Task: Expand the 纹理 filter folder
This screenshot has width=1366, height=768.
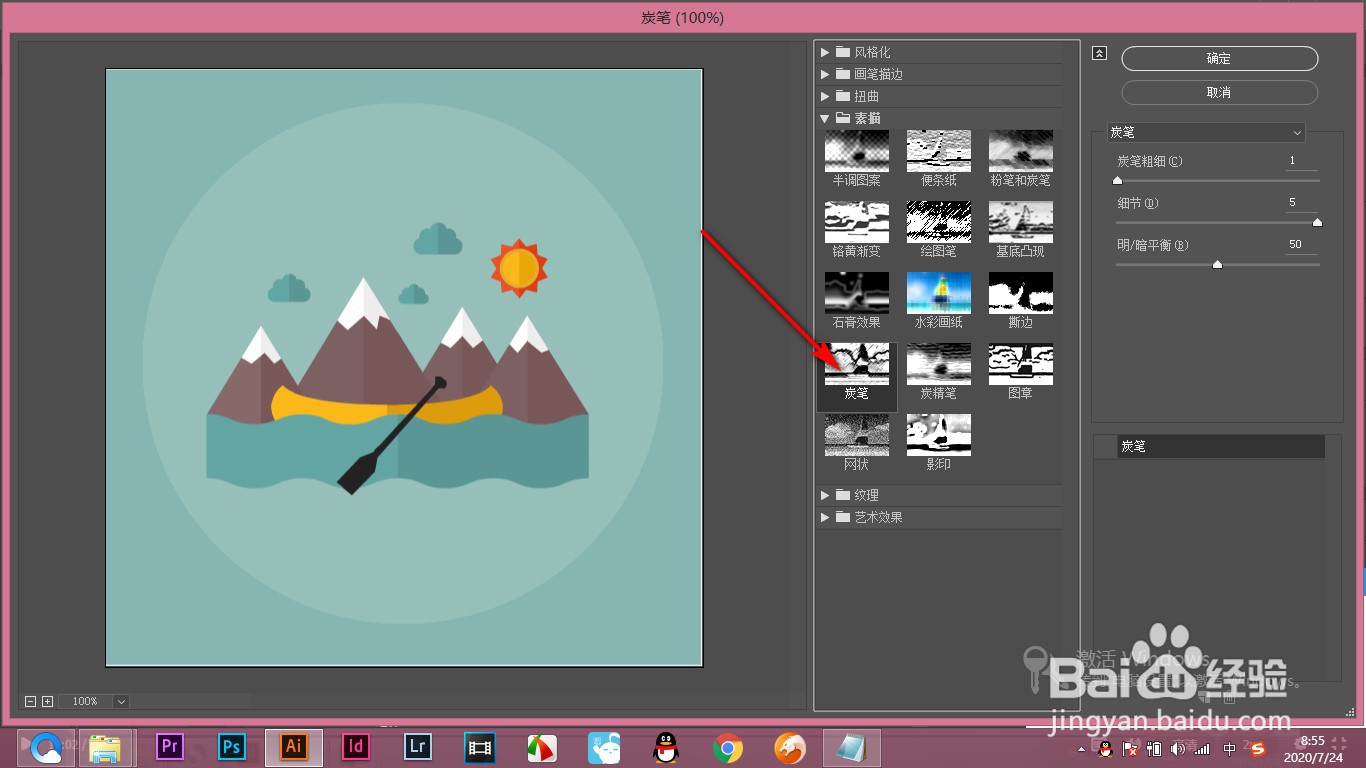Action: click(825, 495)
